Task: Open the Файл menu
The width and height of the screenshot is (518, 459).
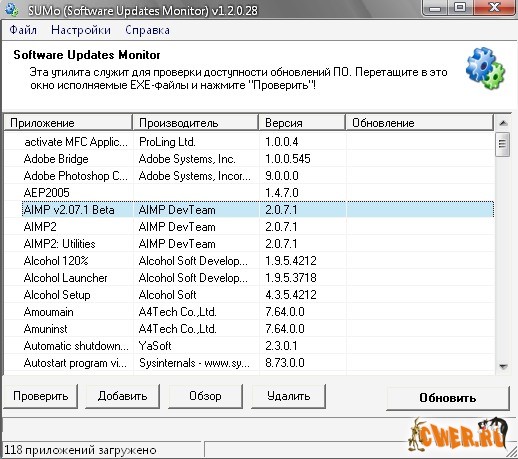Action: [x=23, y=30]
